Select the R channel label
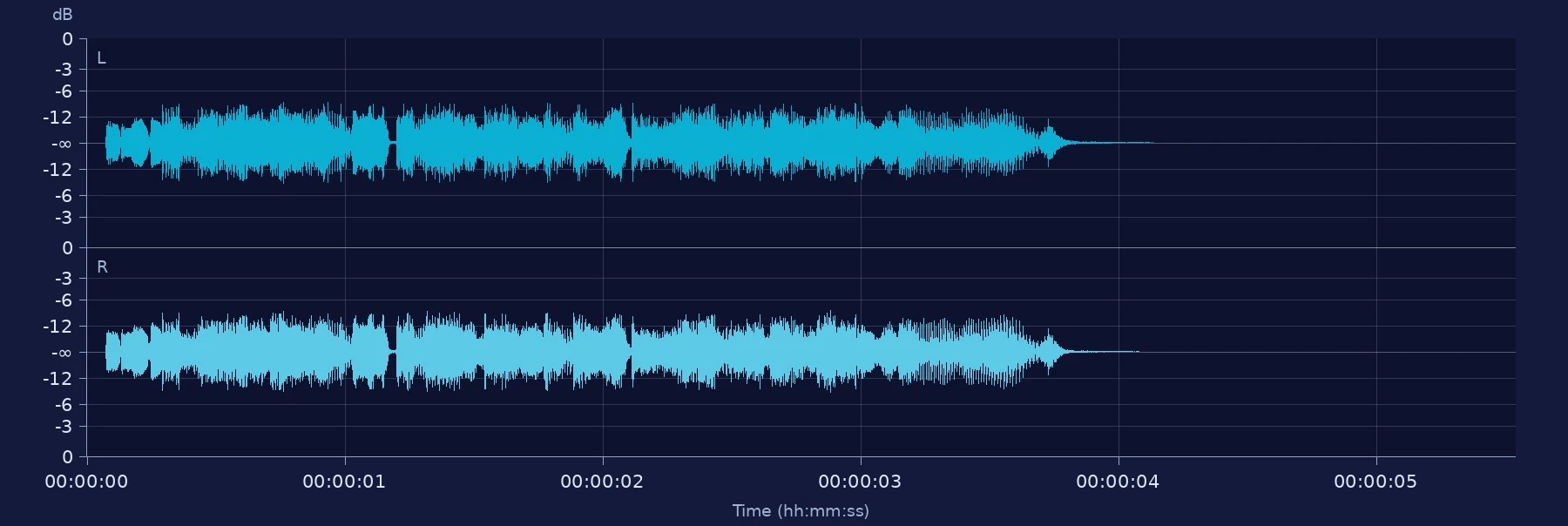1568x526 pixels. click(102, 267)
